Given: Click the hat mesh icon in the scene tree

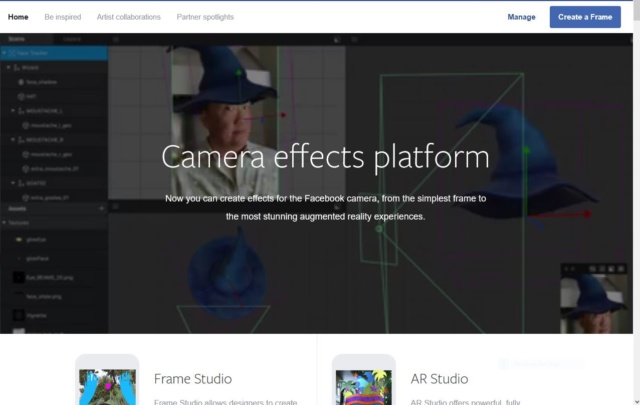Looking at the screenshot, I should [21, 96].
